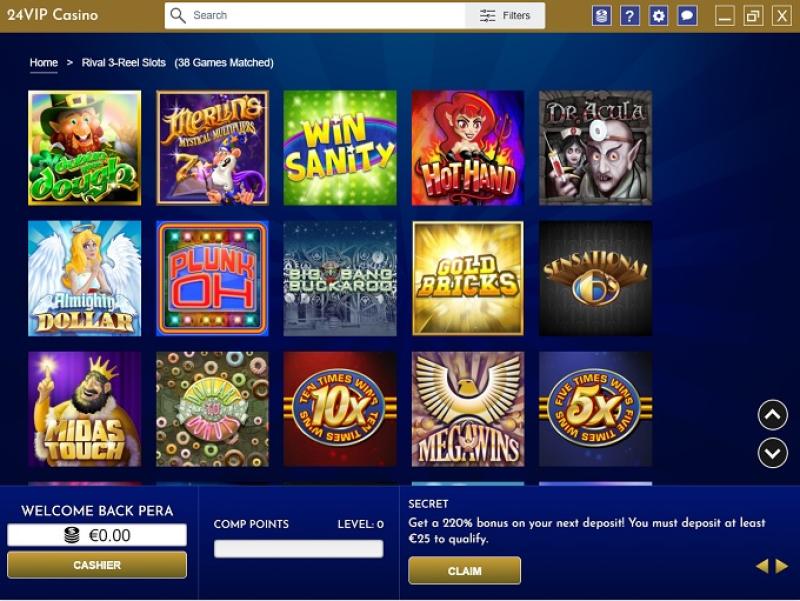Image resolution: width=800 pixels, height=601 pixels.
Task: Claim the 220% secret bonus
Action: [x=464, y=570]
